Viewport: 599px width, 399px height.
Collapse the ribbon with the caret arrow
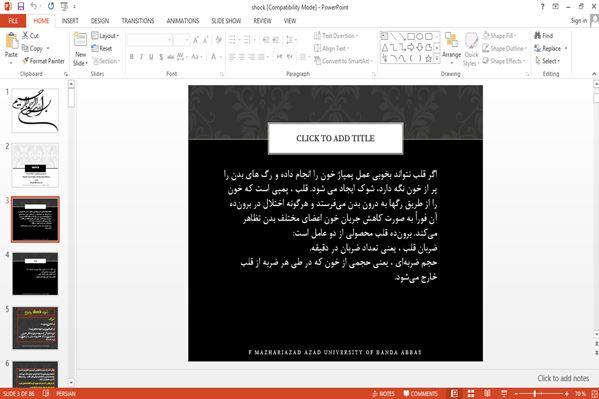(x=594, y=74)
